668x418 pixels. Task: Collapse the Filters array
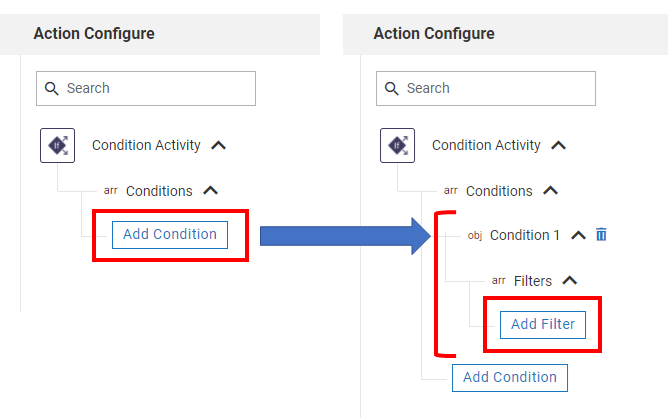(569, 281)
